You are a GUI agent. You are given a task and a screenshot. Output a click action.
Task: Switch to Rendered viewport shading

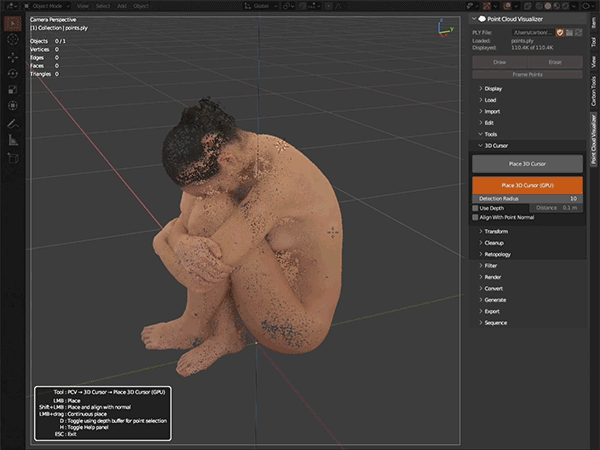coord(565,6)
